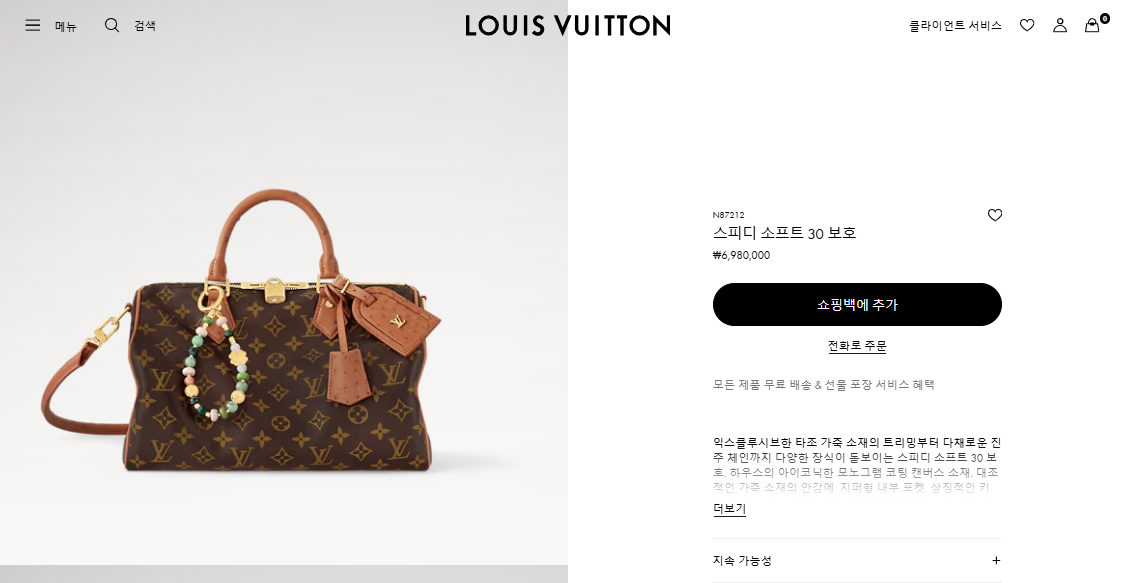Show full description with 더보기
This screenshot has width=1123, height=583.
click(729, 509)
